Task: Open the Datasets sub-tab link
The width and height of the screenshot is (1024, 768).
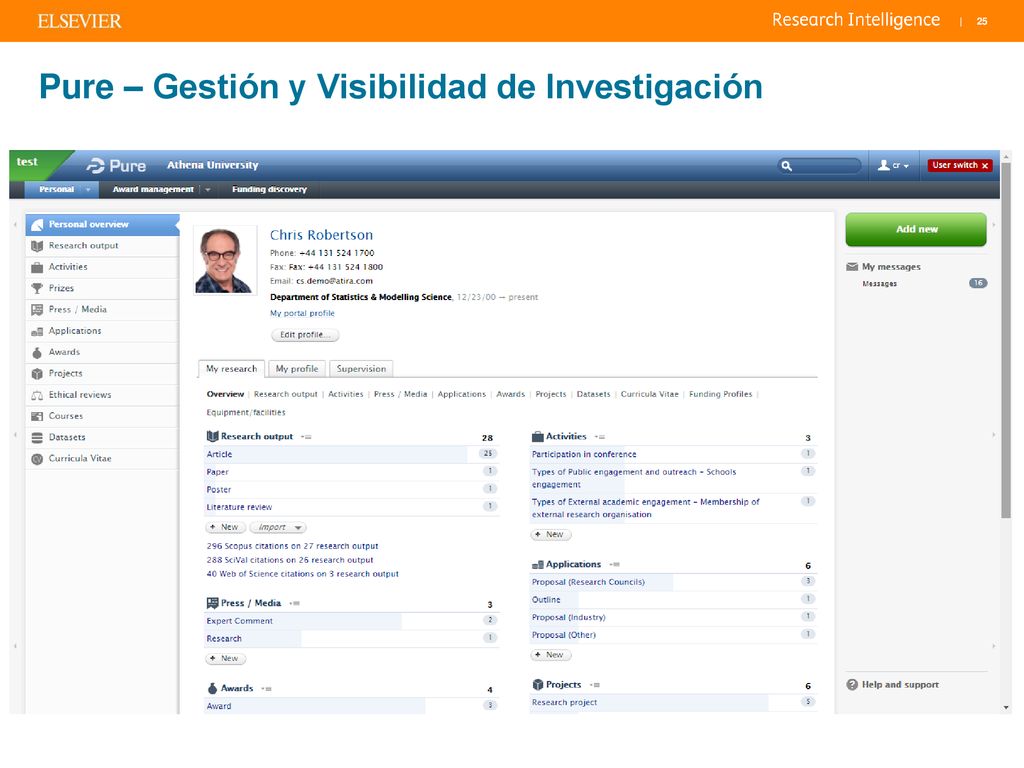Action: (x=593, y=394)
